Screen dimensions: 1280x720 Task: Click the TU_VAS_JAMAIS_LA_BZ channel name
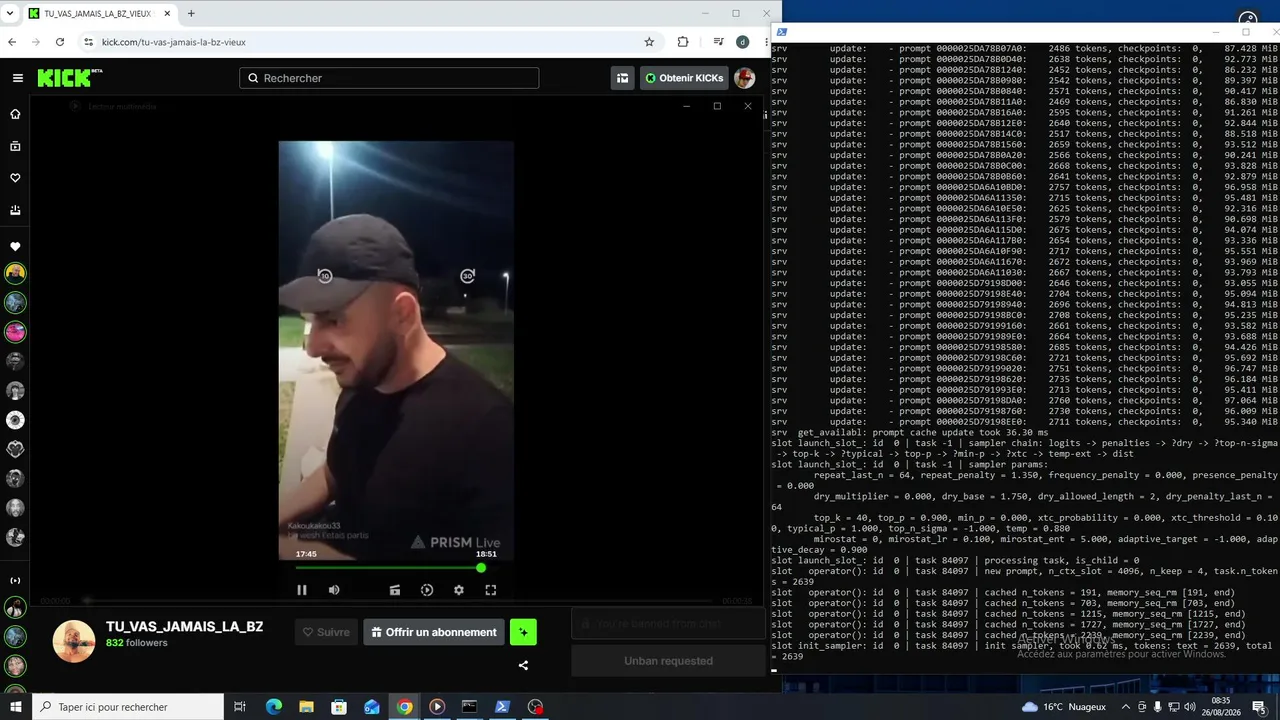pyautogui.click(x=185, y=627)
